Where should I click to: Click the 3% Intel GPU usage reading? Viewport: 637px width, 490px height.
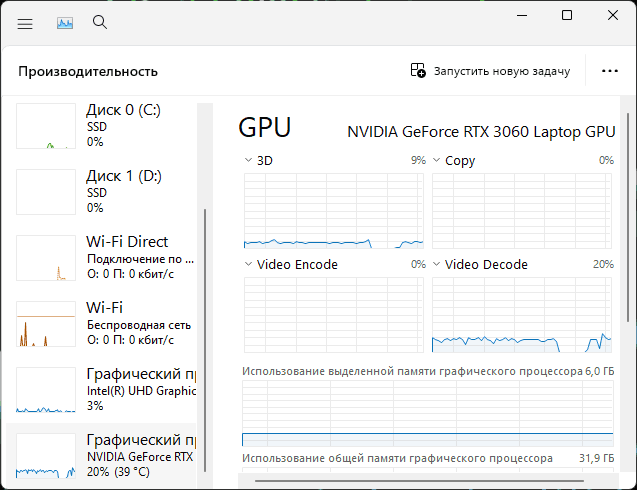coord(95,405)
